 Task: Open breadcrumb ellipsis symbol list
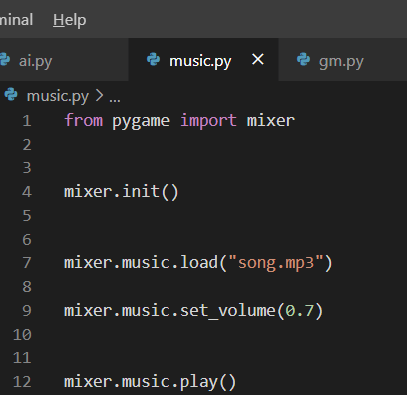coord(115,99)
